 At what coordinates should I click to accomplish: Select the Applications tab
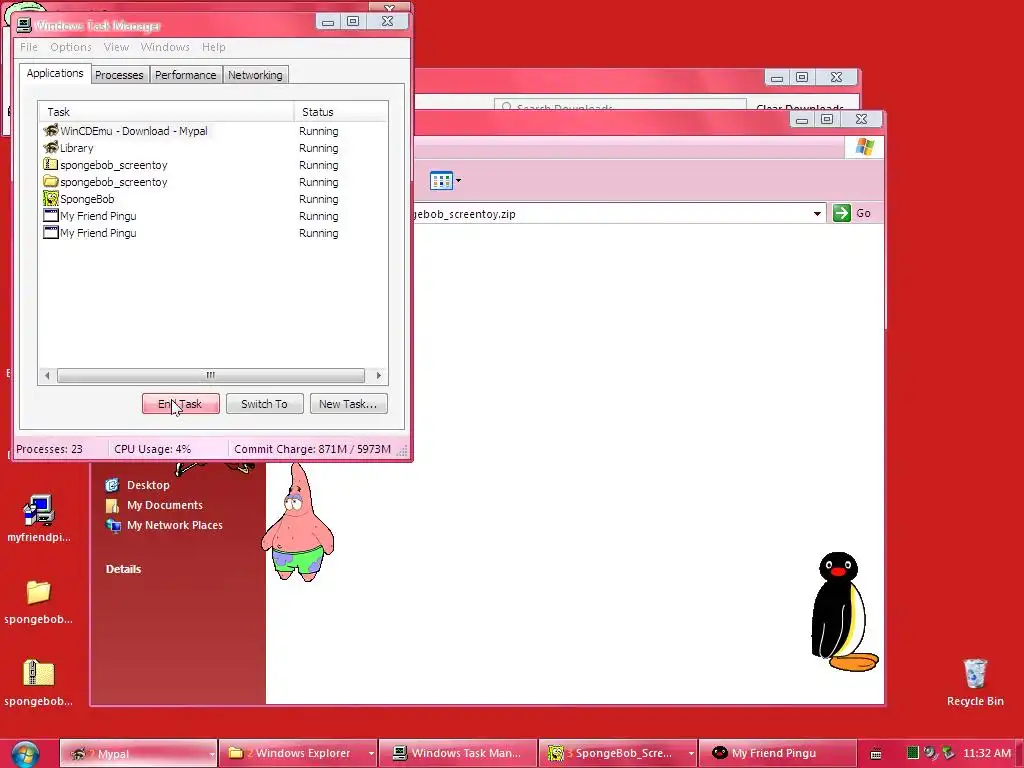[55, 73]
